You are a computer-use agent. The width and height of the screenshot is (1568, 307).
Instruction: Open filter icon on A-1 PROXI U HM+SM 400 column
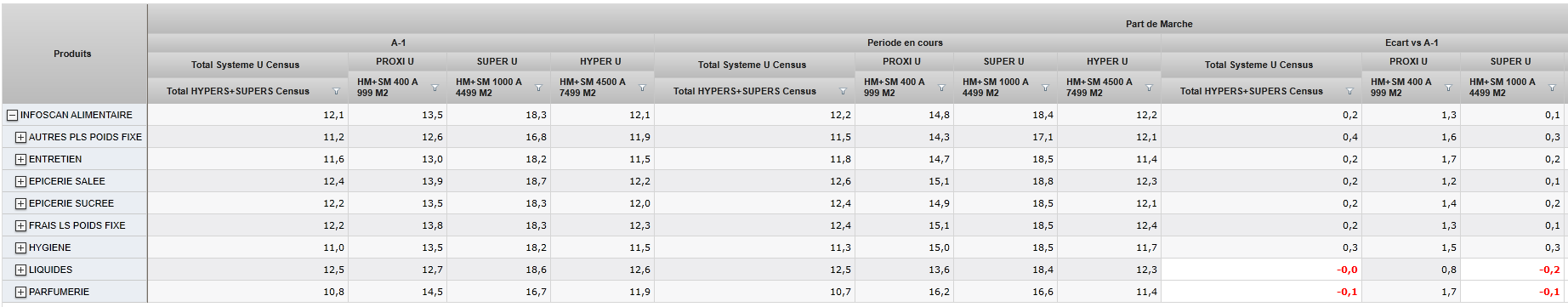435,88
